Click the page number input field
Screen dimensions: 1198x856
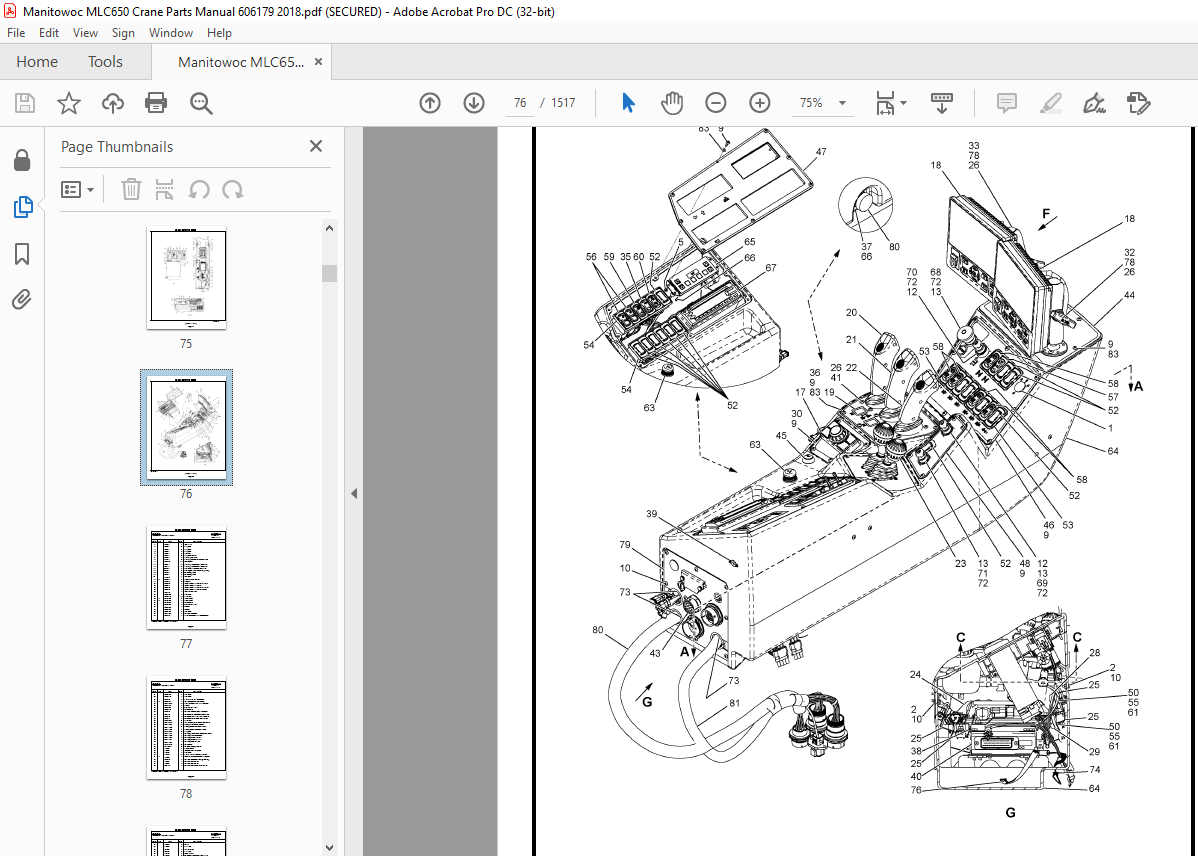pos(520,103)
